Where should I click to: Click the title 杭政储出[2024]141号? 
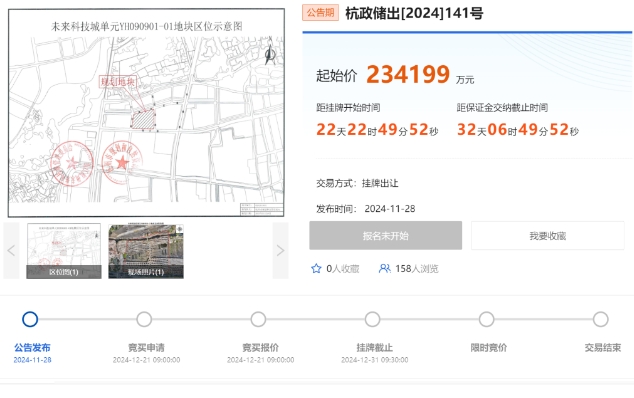pos(414,13)
